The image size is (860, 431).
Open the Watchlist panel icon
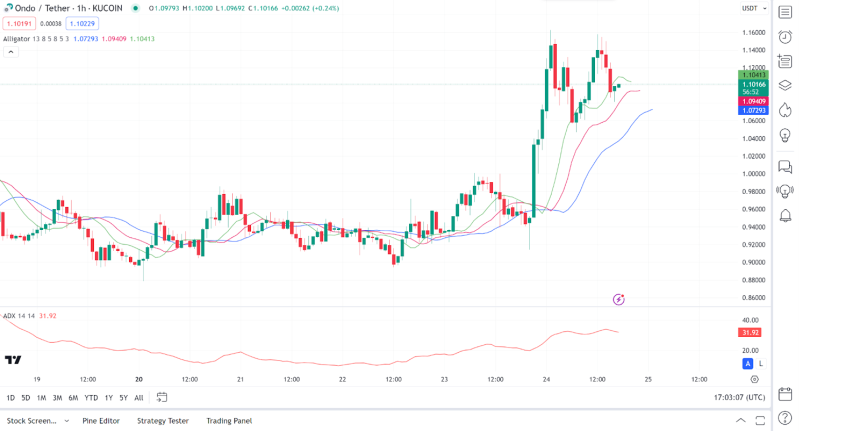tap(785, 12)
